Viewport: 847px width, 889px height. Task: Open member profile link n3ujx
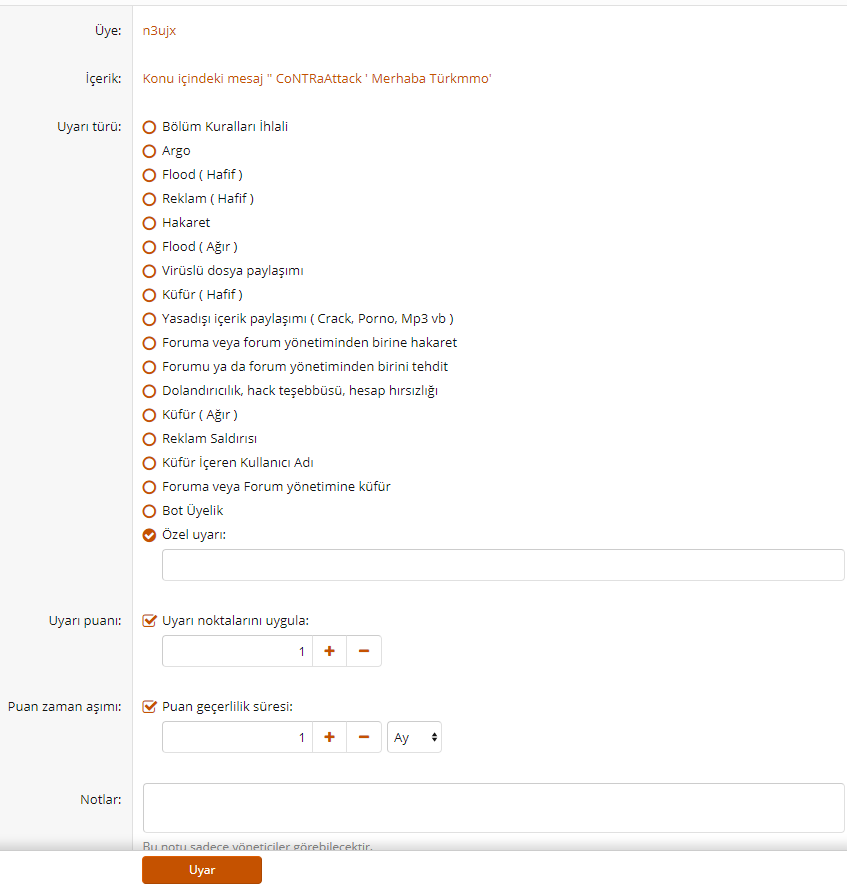click(159, 31)
